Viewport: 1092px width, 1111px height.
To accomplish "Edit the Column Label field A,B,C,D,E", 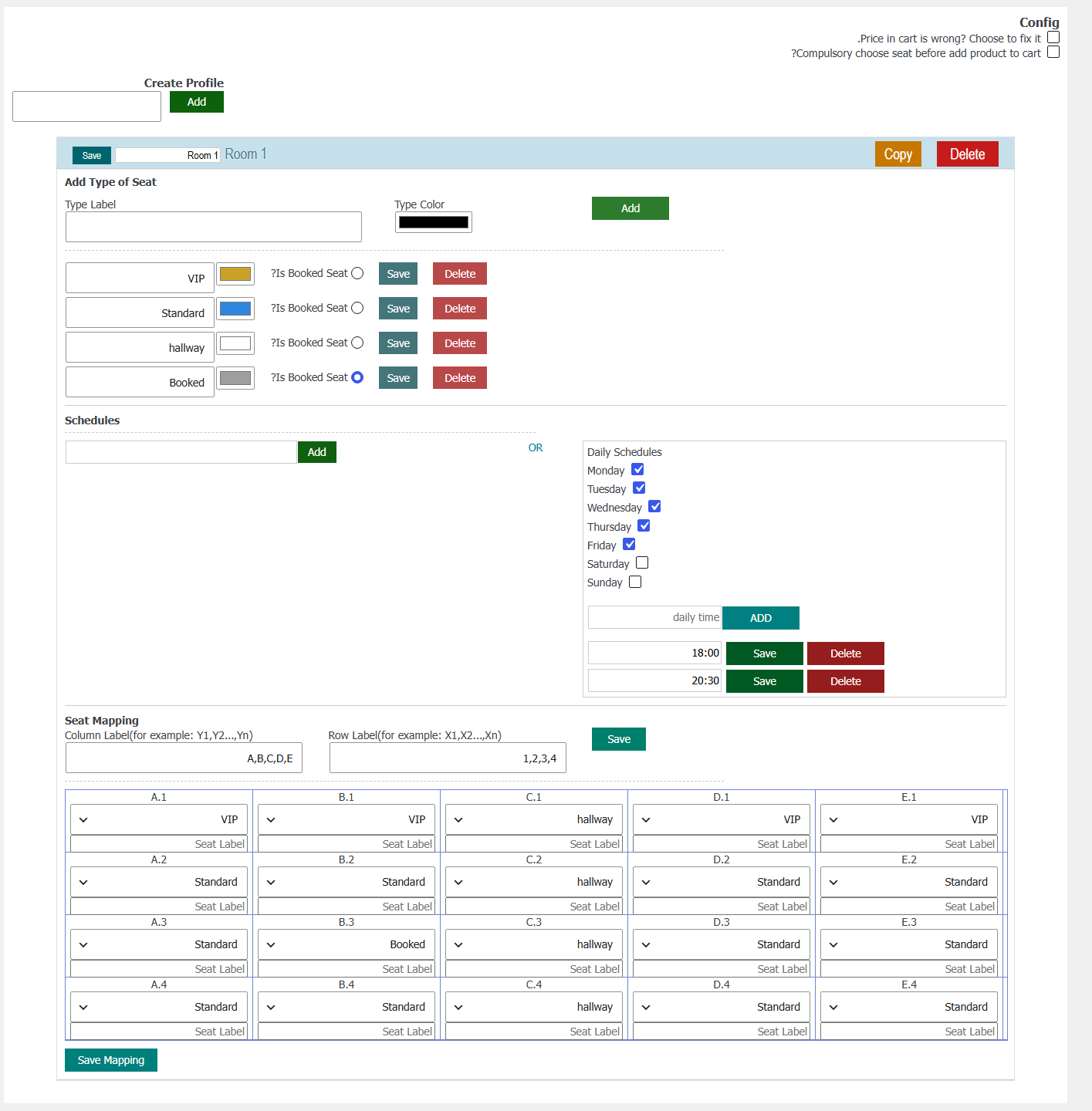I will (x=184, y=758).
